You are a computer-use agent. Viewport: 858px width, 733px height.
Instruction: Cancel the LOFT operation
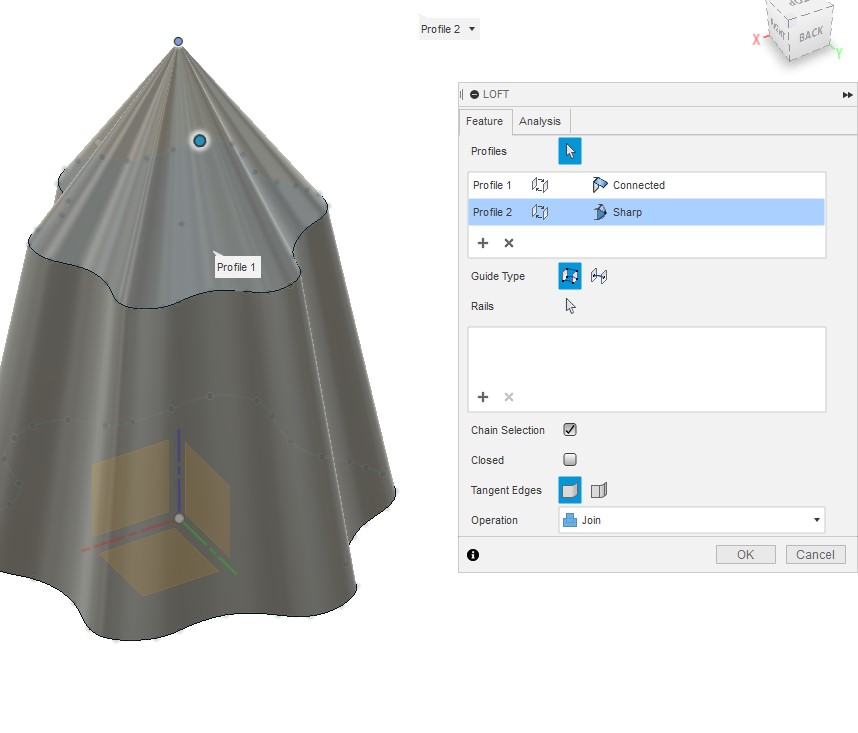tap(815, 554)
